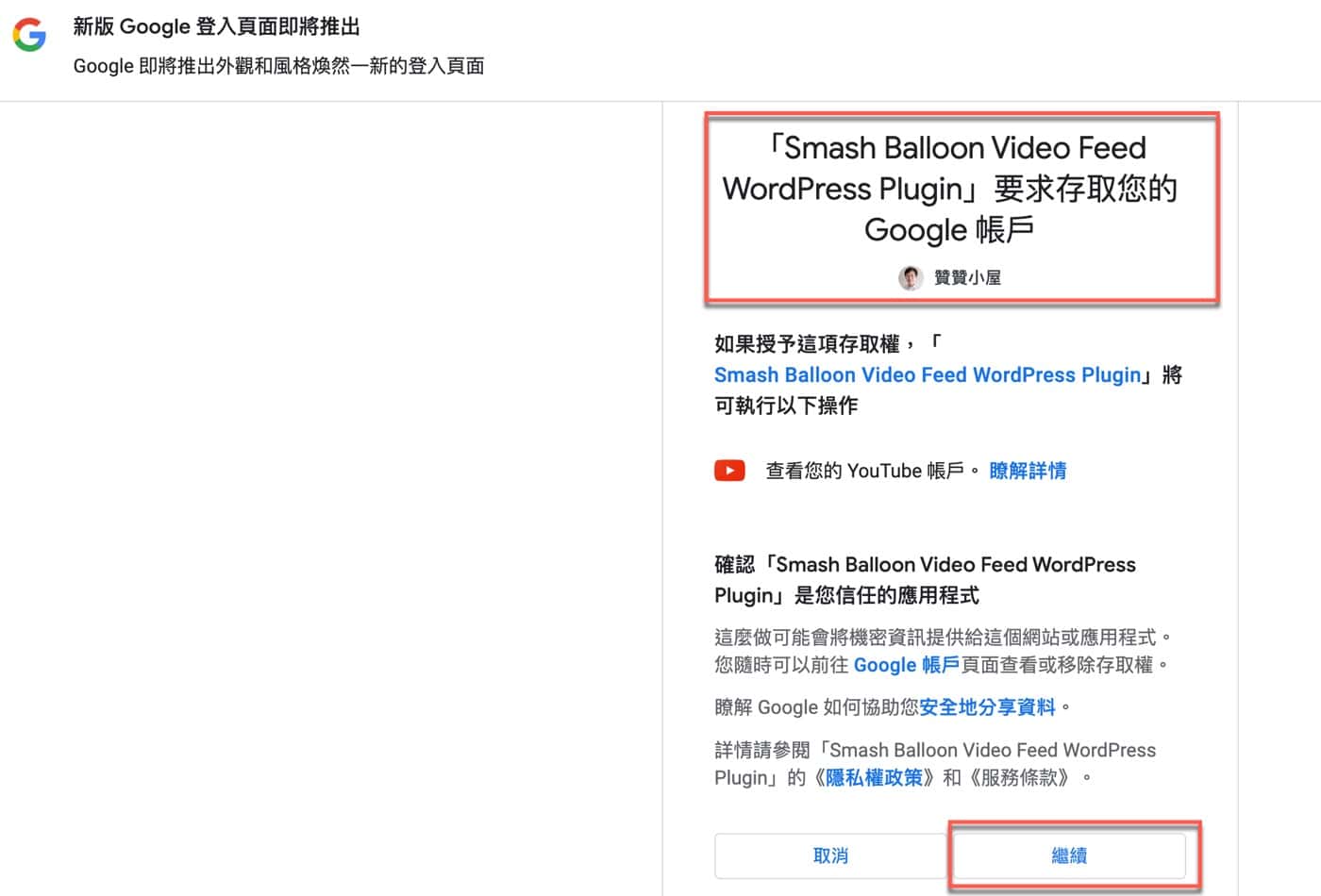Click the 繼續 button
This screenshot has width=1321, height=896.
coord(1069,855)
